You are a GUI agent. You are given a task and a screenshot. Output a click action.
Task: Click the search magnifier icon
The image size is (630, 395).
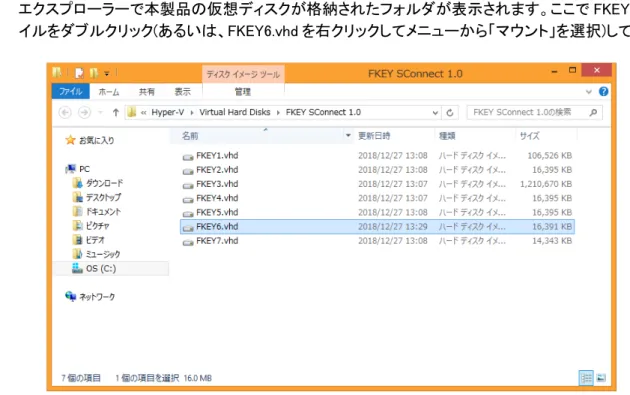[x=593, y=113]
